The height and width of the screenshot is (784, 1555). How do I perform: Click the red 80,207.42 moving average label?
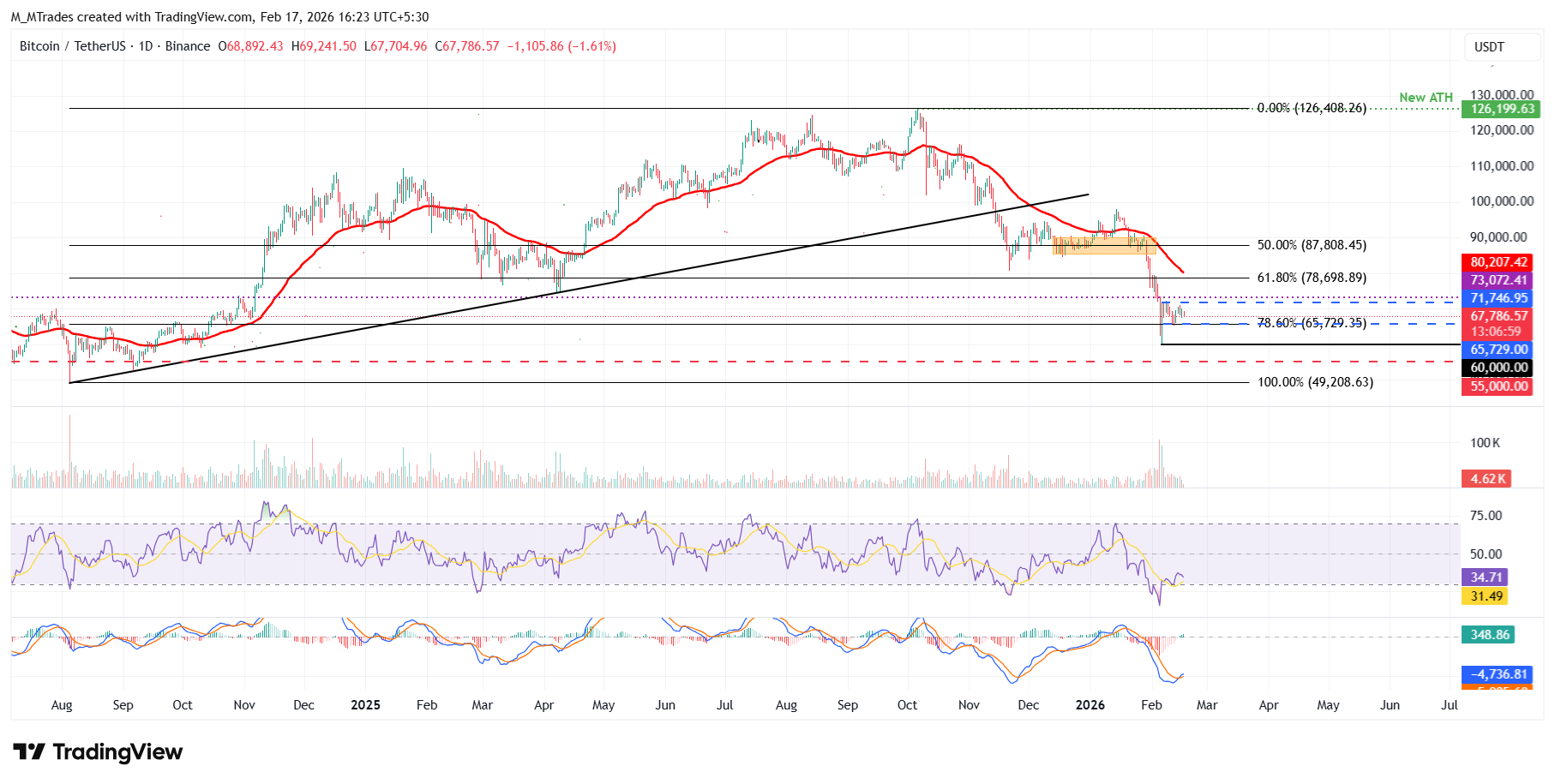click(x=1498, y=262)
